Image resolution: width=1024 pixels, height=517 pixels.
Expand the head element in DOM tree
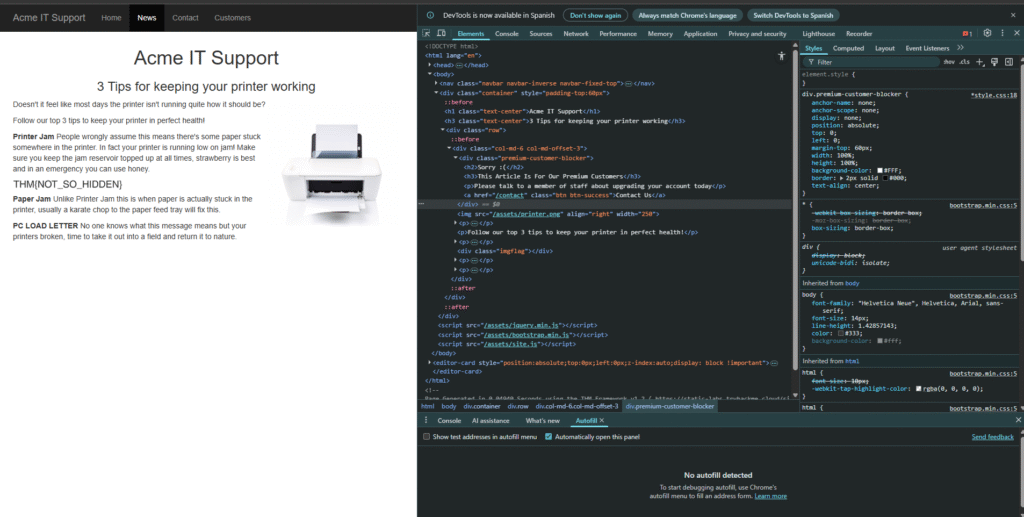pyautogui.click(x=431, y=64)
